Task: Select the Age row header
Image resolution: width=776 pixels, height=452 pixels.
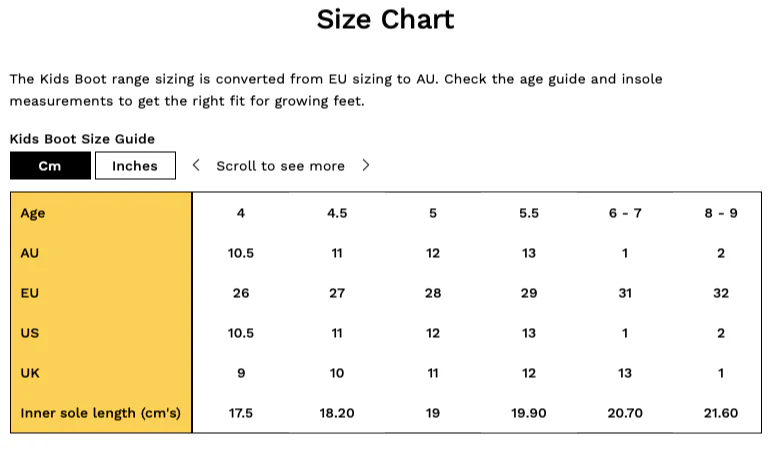Action: click(33, 213)
